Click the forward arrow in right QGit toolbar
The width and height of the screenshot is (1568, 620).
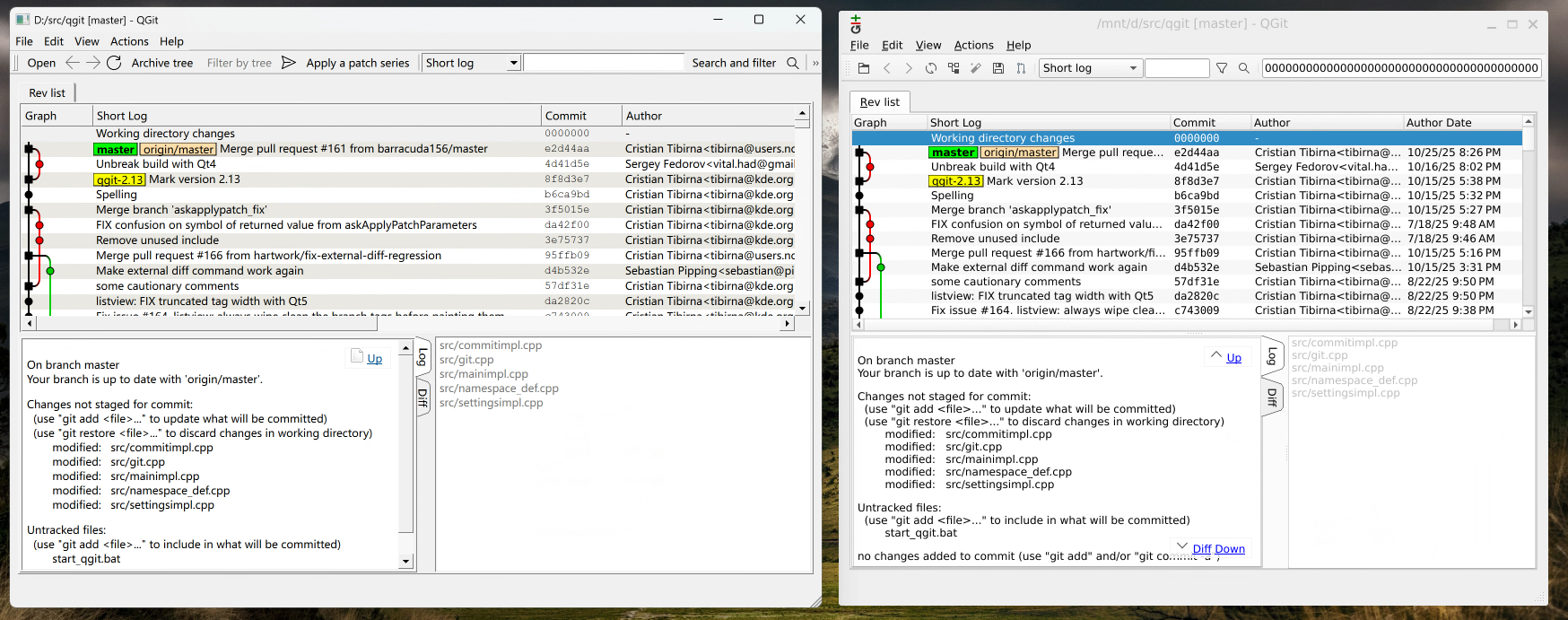pos(909,68)
